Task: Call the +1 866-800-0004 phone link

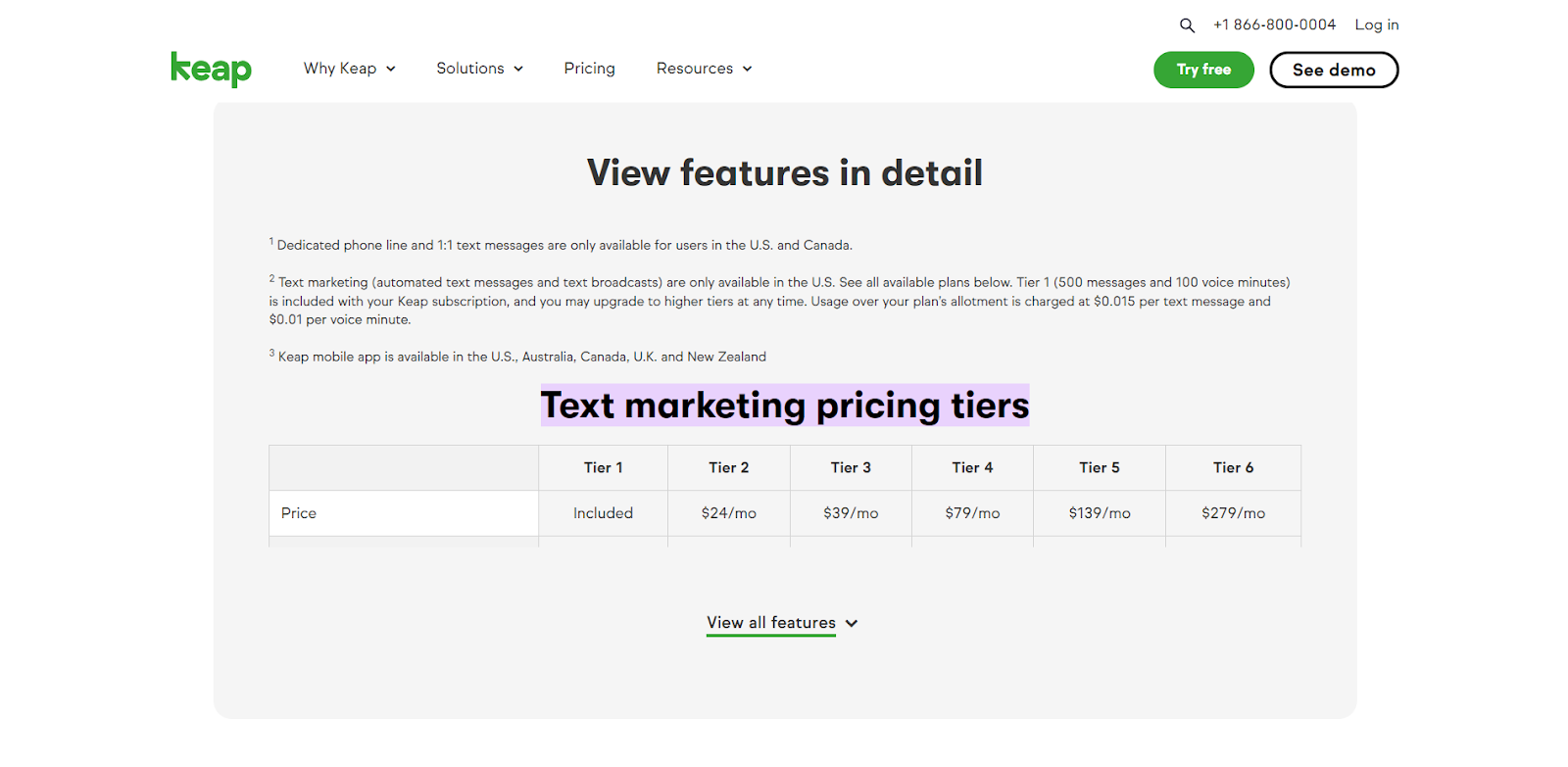Action: (x=1274, y=24)
